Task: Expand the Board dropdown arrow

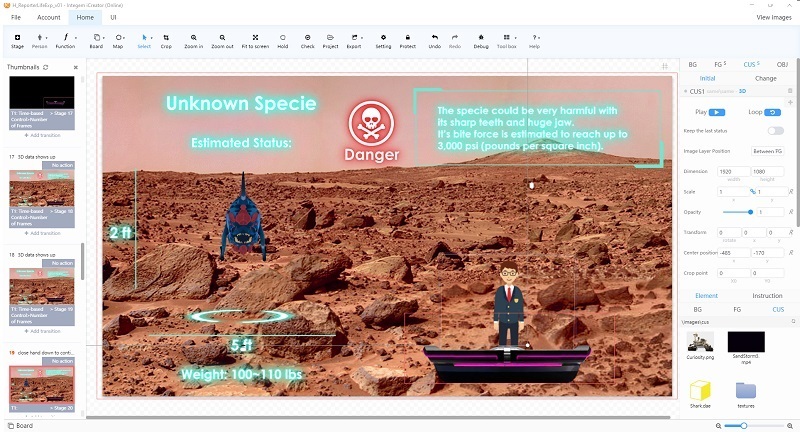Action: tap(104, 38)
